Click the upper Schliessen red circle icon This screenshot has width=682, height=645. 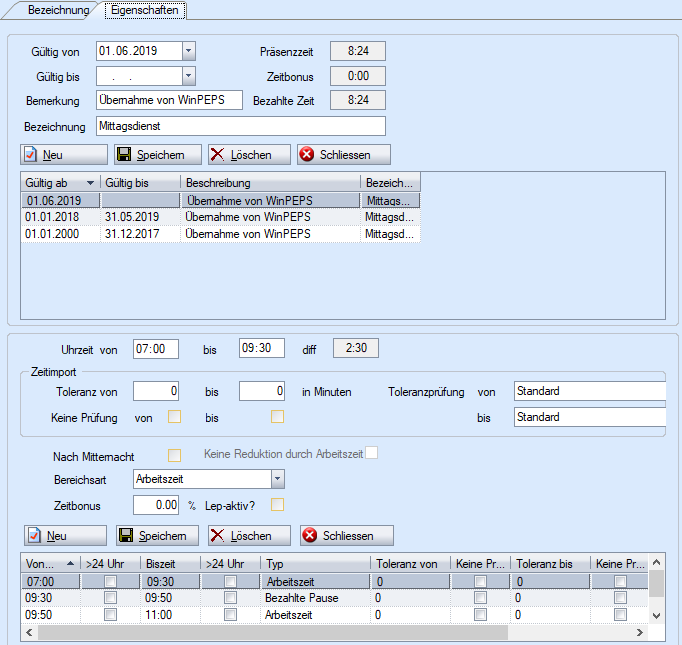click(x=307, y=155)
